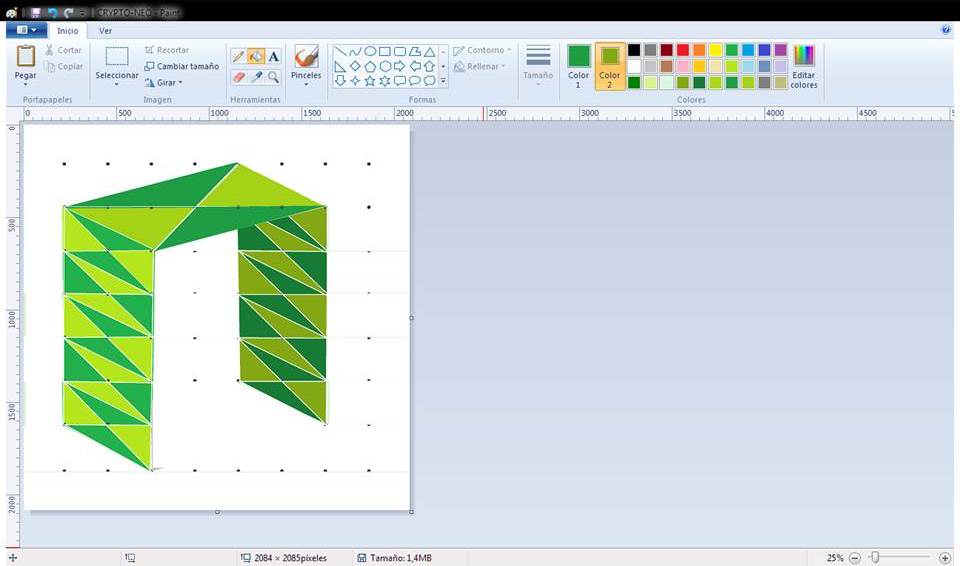Choose the Pentagon shape
This screenshot has width=960, height=566.
(x=370, y=66)
